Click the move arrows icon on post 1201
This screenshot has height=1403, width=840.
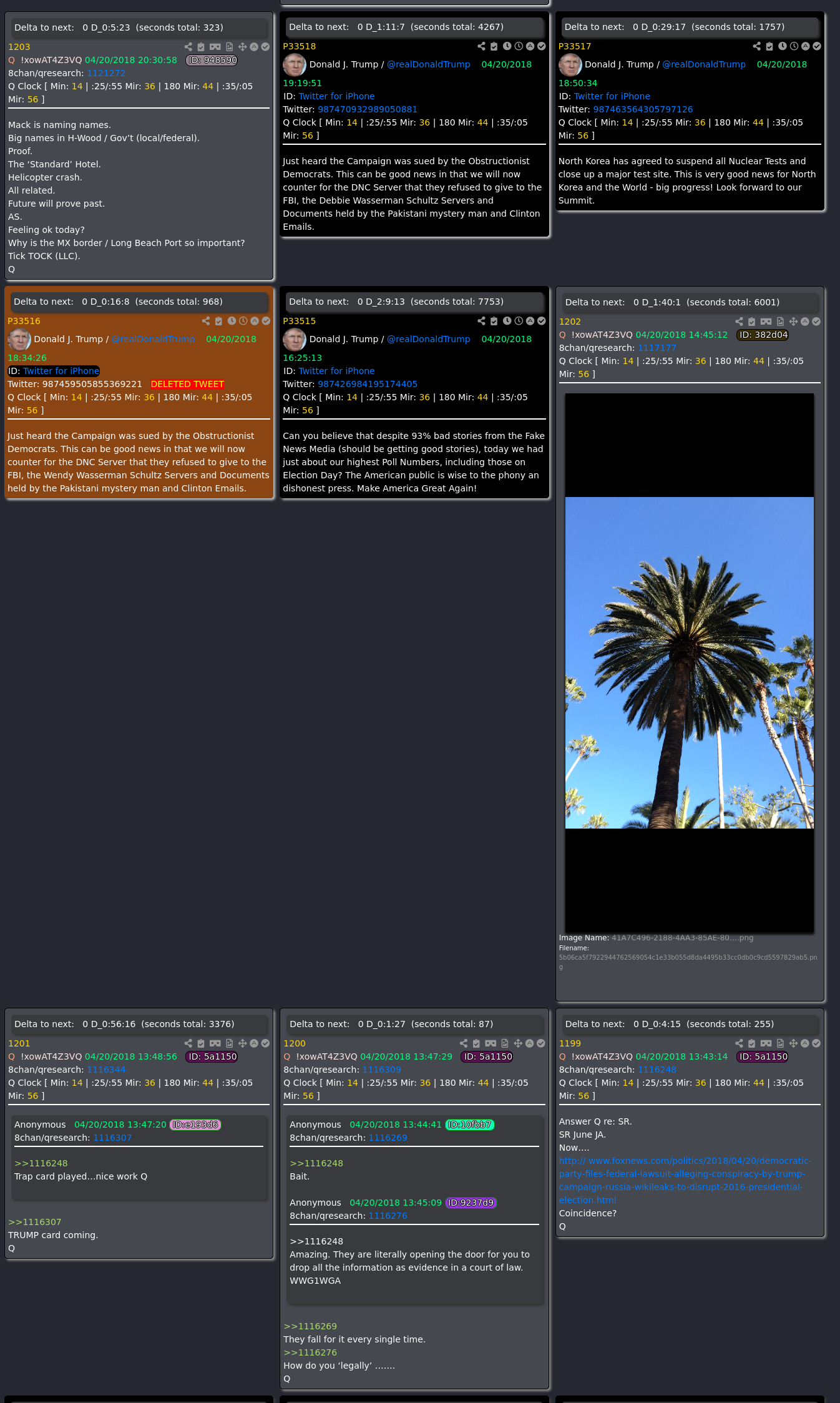click(x=243, y=1043)
